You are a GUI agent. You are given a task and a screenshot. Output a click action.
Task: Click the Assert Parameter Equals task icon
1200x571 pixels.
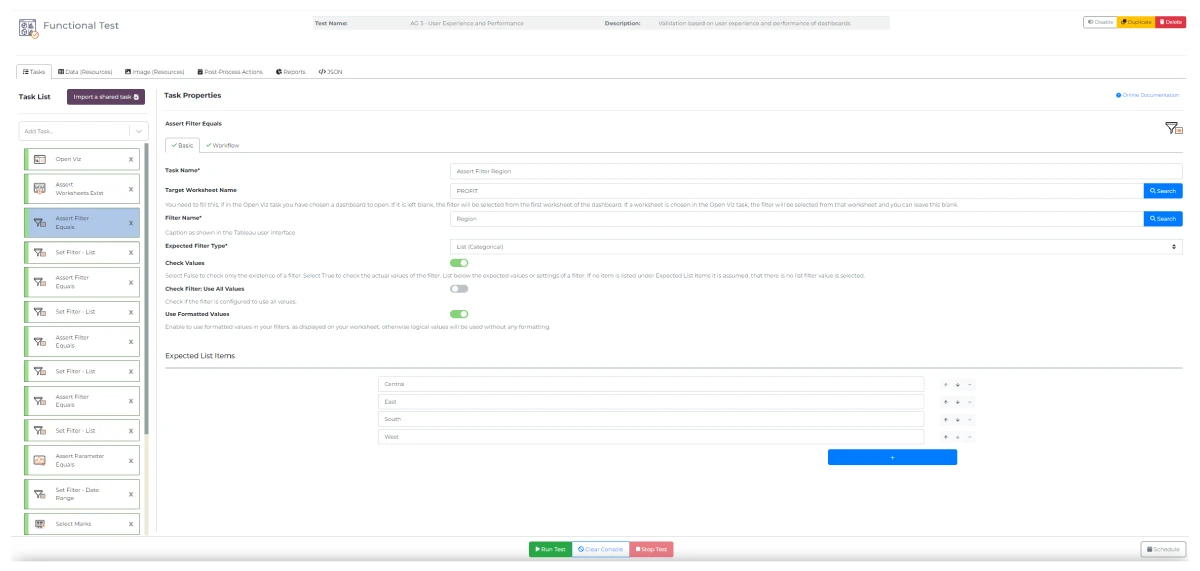tap(40, 460)
